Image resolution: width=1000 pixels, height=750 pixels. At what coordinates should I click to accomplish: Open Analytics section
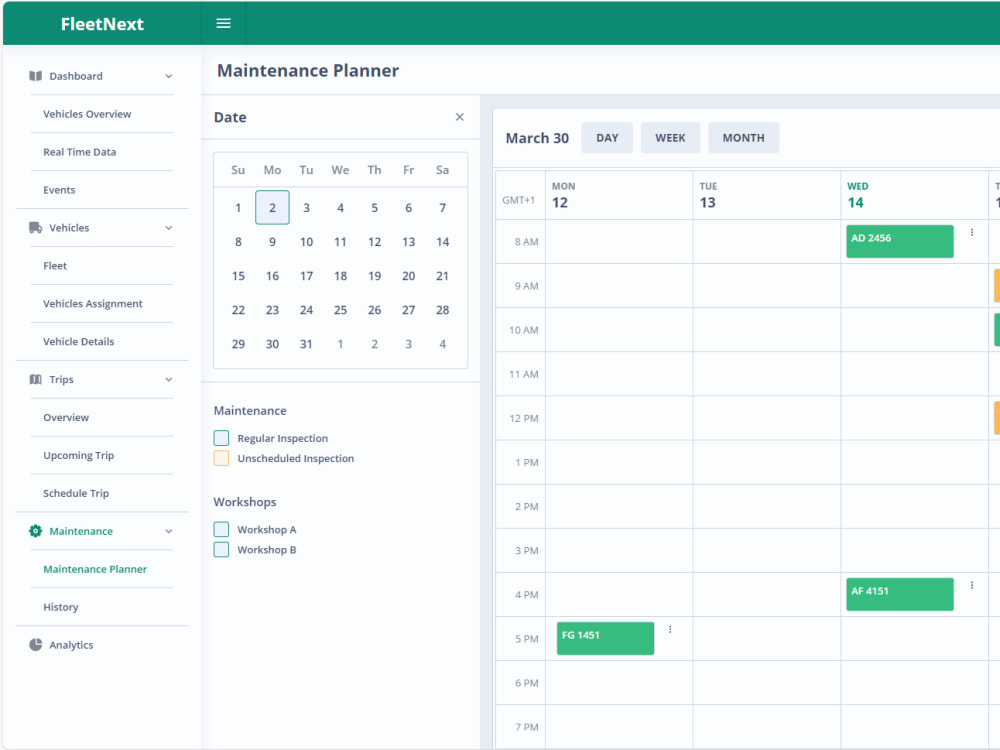coord(71,645)
